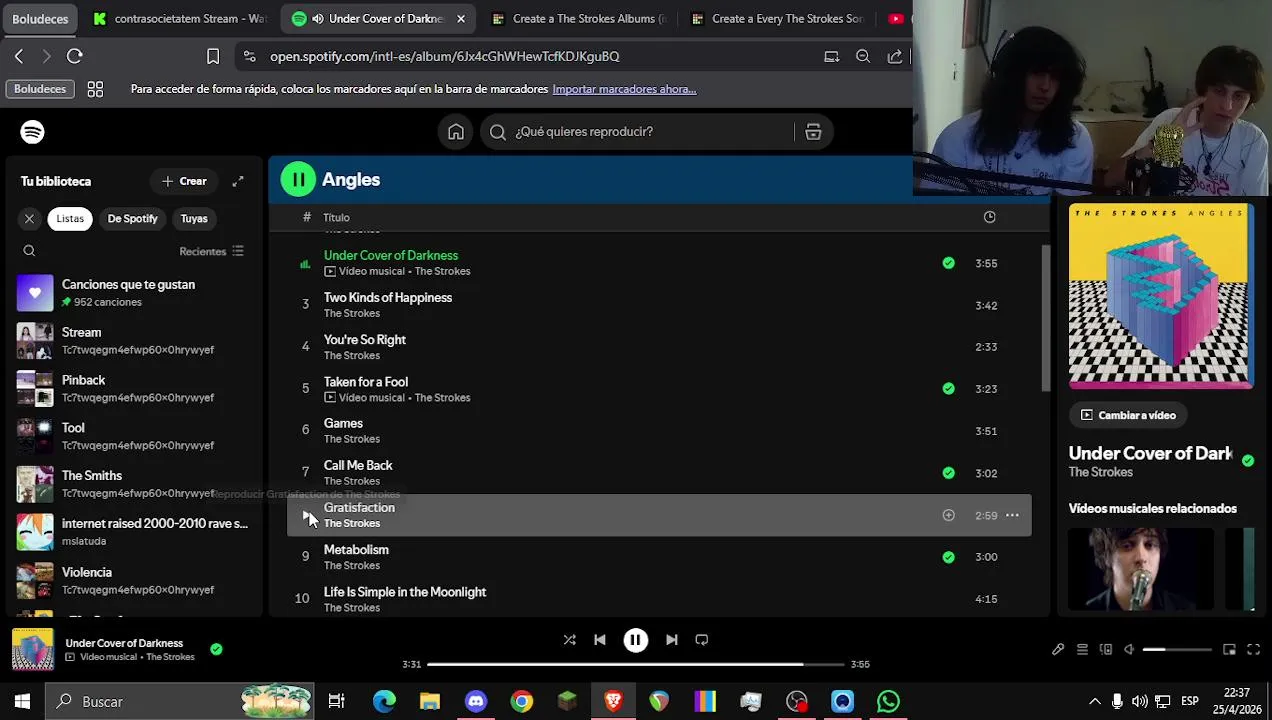Switch to contrasocietatem Stream browser tab

point(181,19)
